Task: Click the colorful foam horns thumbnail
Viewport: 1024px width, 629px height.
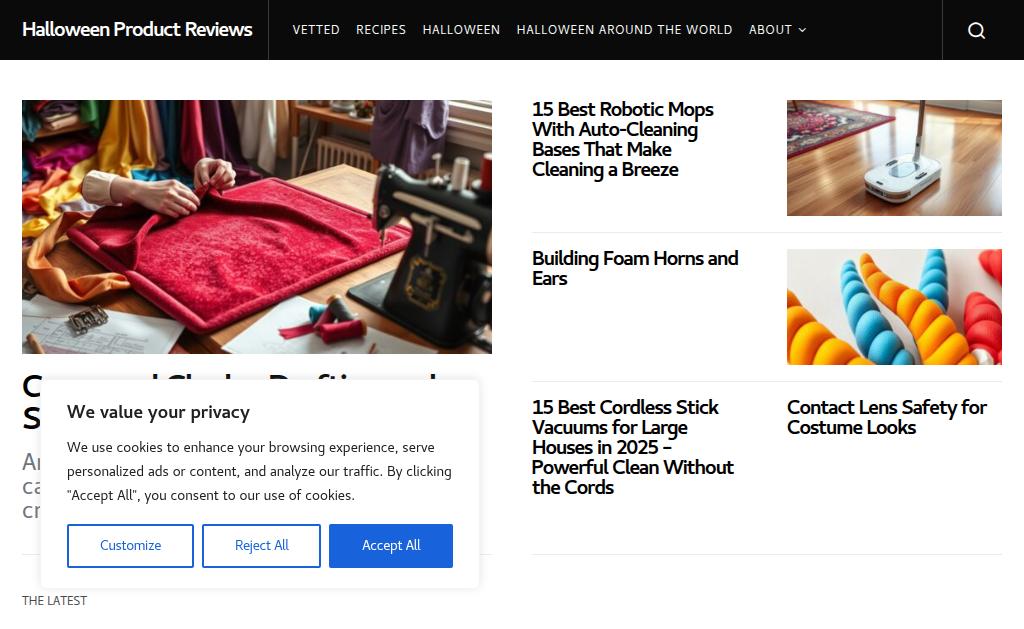Action: 894,307
